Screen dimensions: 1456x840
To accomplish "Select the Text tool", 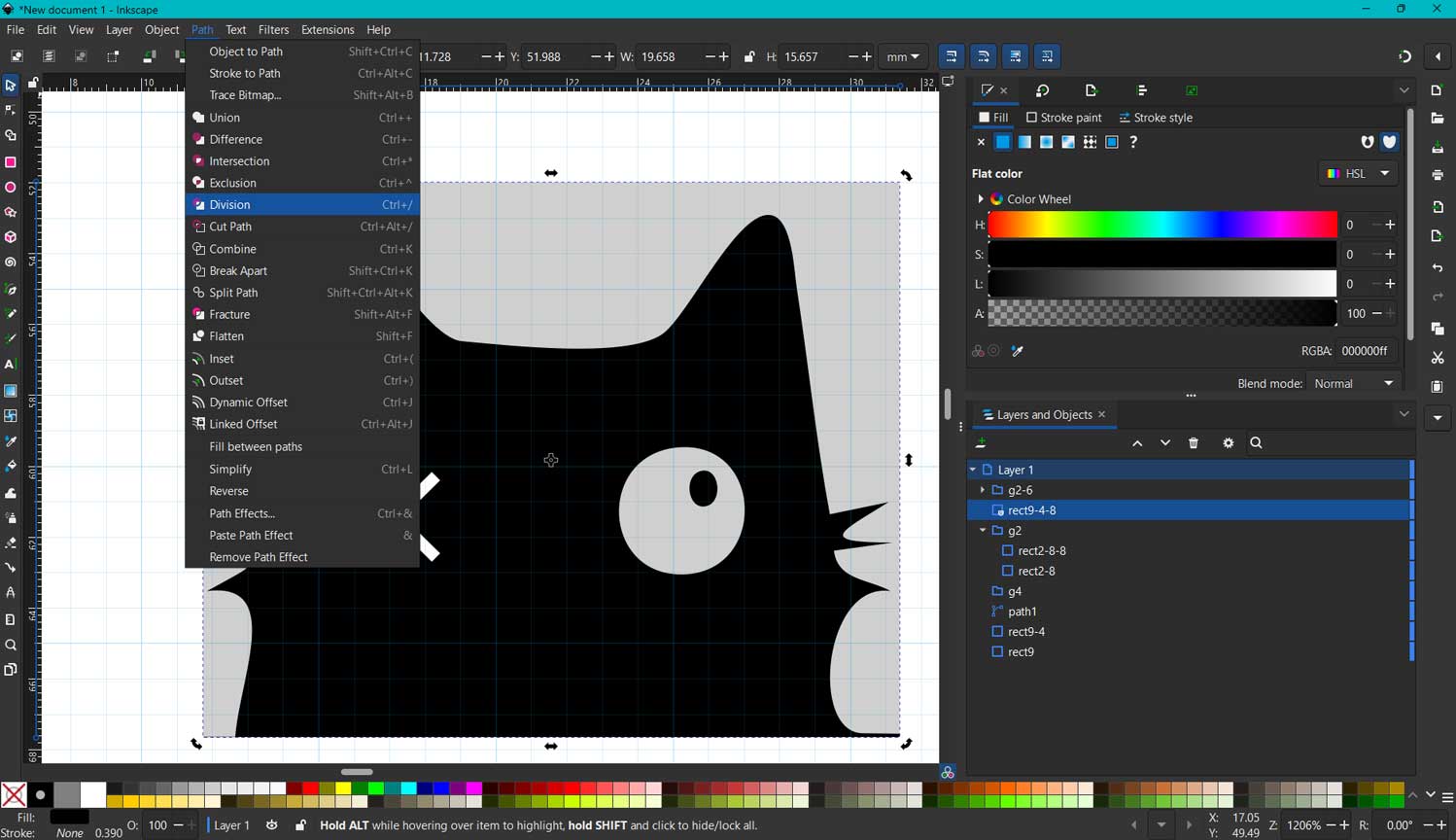I will (11, 365).
